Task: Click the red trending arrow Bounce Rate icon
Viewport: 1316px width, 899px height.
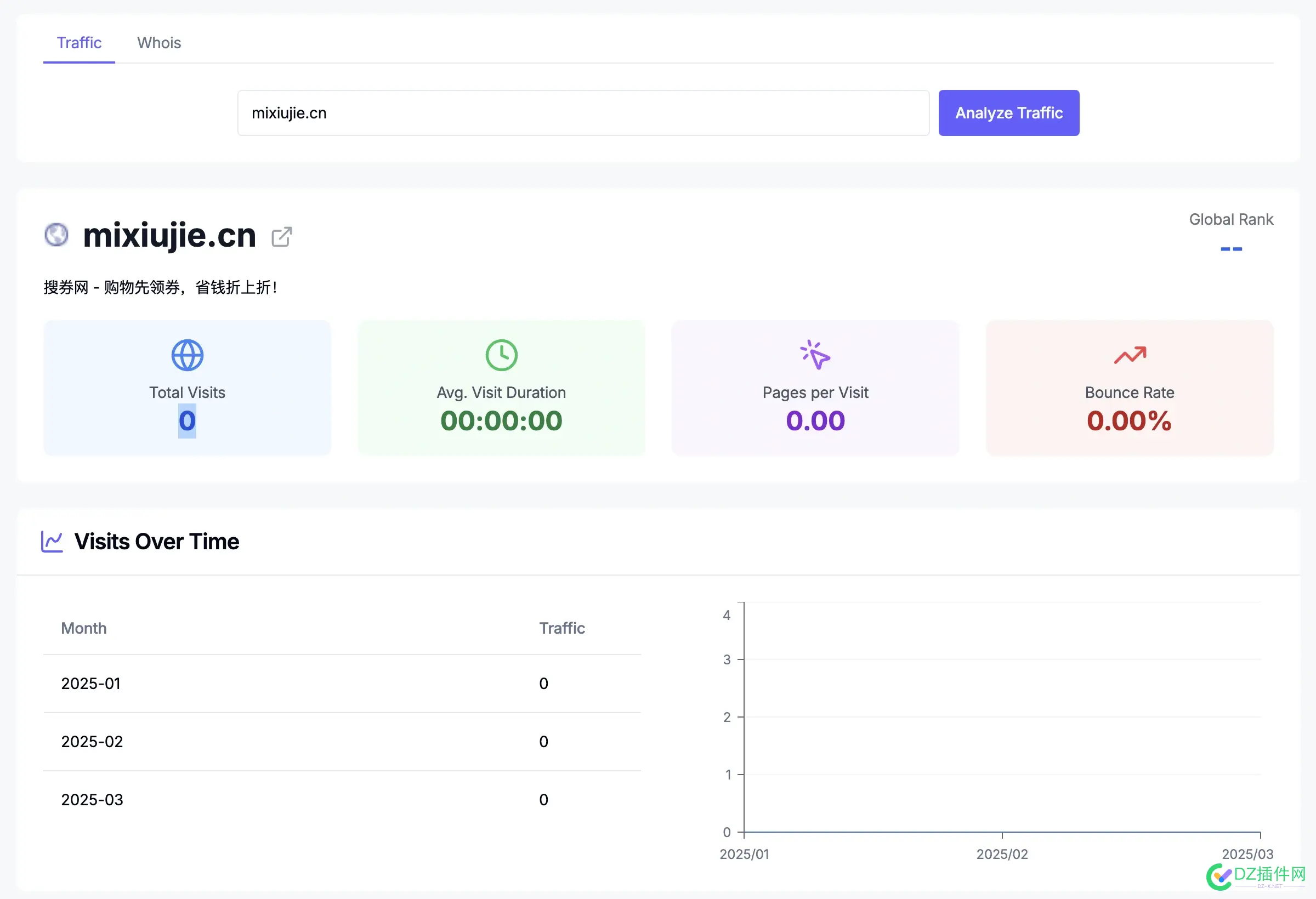Action: pyautogui.click(x=1129, y=355)
